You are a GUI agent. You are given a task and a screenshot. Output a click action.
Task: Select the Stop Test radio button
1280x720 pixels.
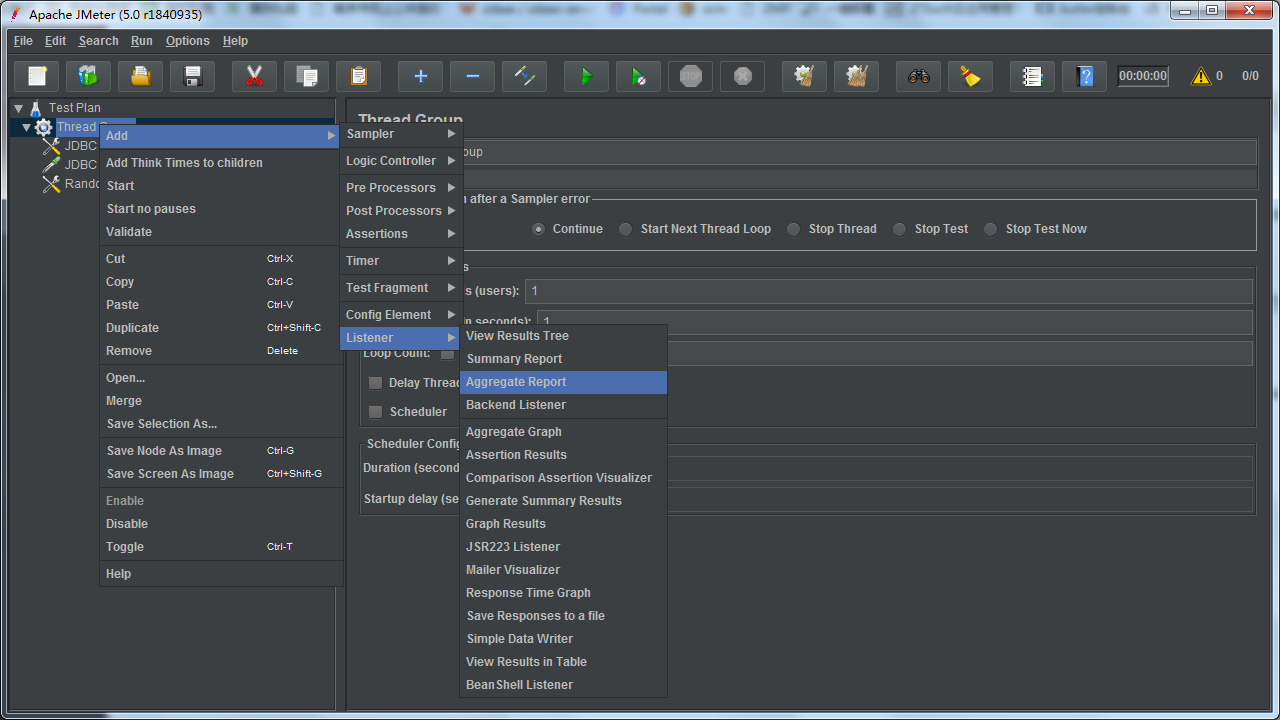tap(899, 229)
